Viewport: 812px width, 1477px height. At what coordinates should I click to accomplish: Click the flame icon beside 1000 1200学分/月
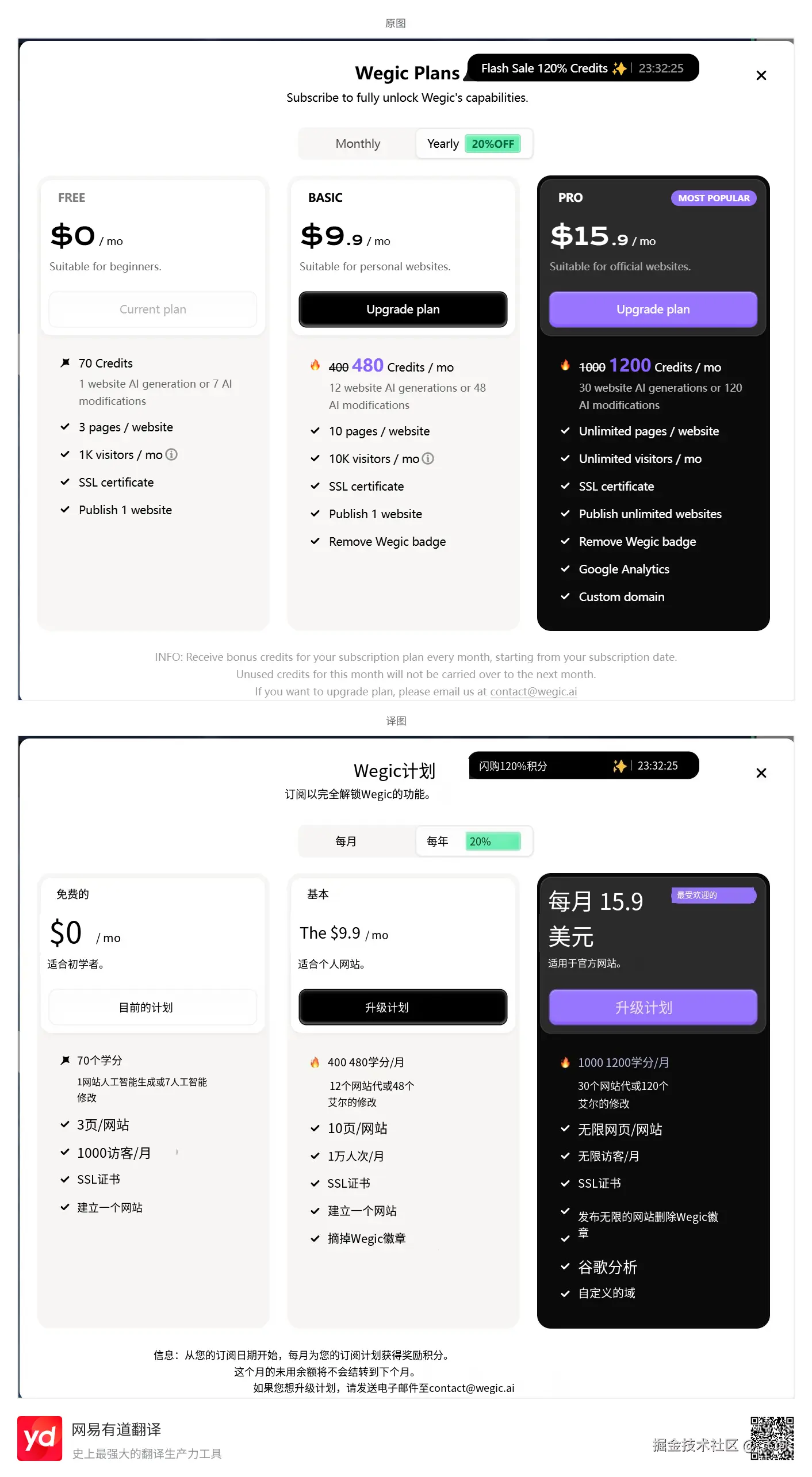click(x=565, y=1062)
